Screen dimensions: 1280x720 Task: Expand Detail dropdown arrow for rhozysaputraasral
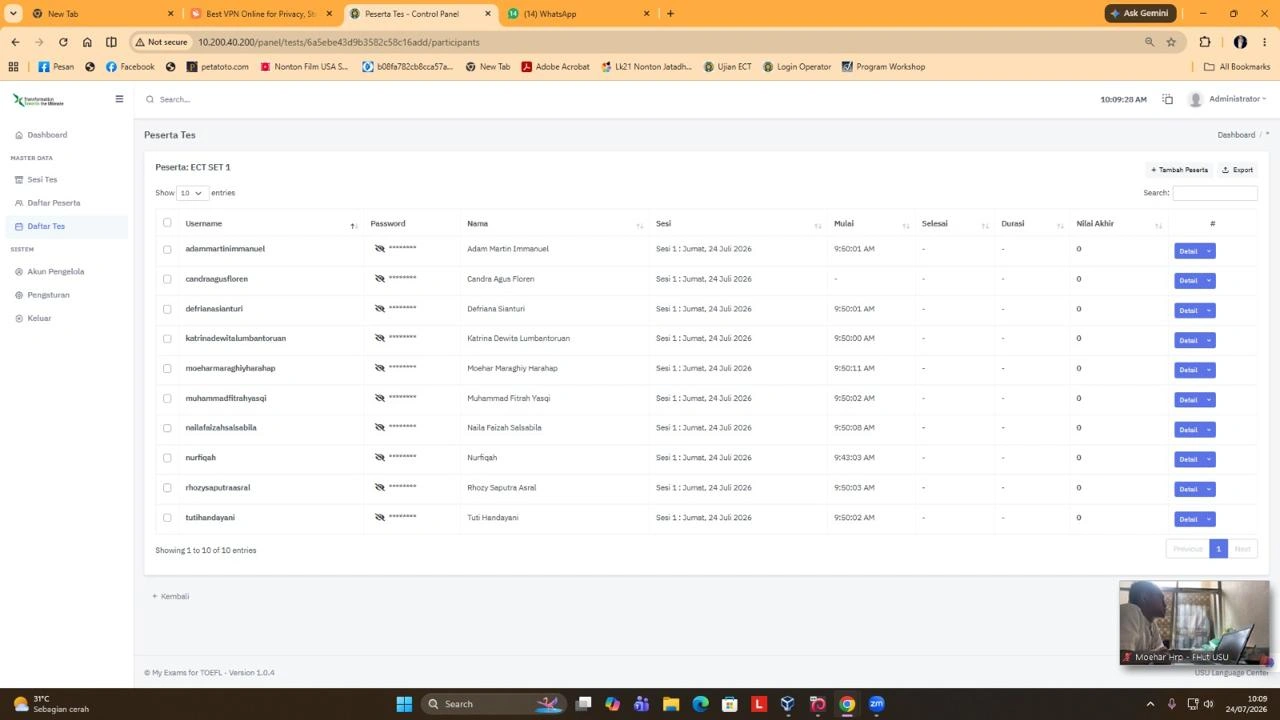pos(1209,489)
